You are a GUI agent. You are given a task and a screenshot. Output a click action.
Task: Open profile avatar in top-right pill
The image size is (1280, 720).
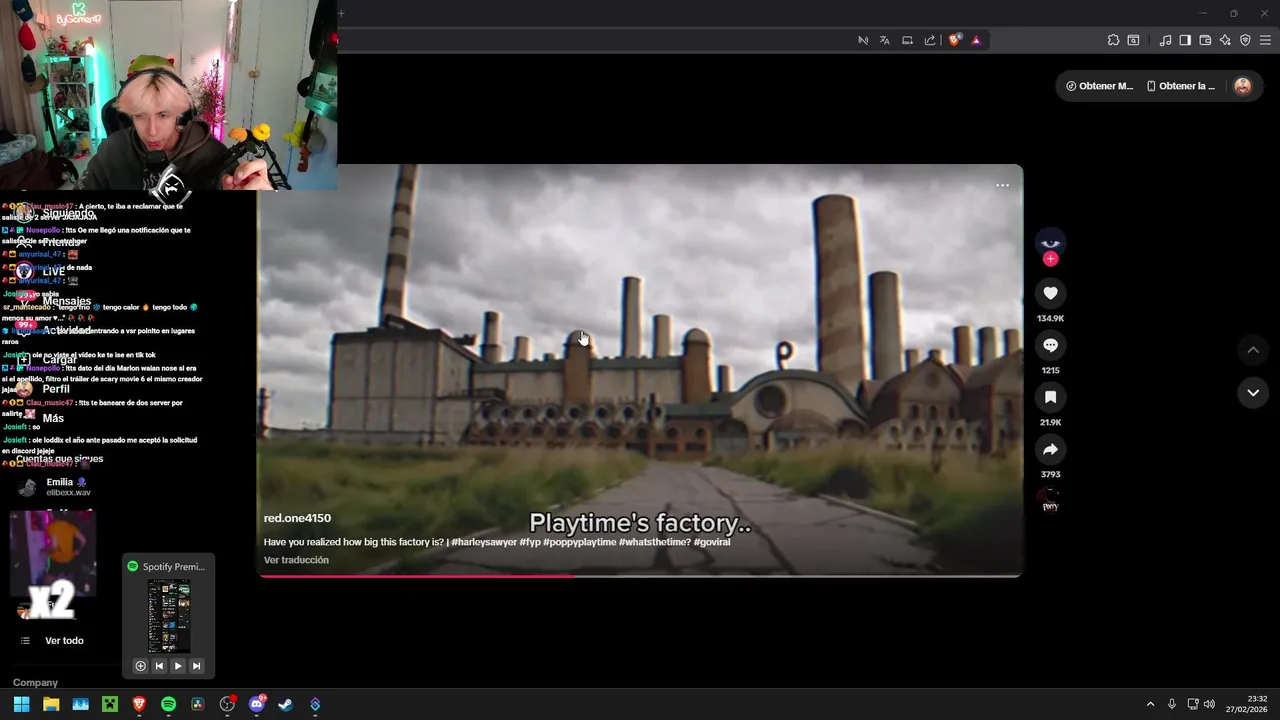[1242, 86]
